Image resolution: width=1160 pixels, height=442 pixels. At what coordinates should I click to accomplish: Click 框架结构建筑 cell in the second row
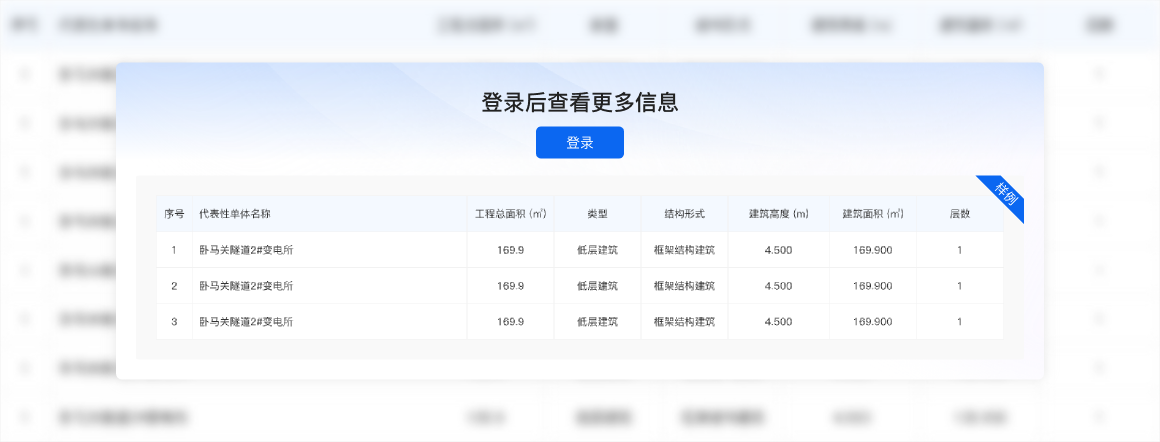[x=684, y=286]
